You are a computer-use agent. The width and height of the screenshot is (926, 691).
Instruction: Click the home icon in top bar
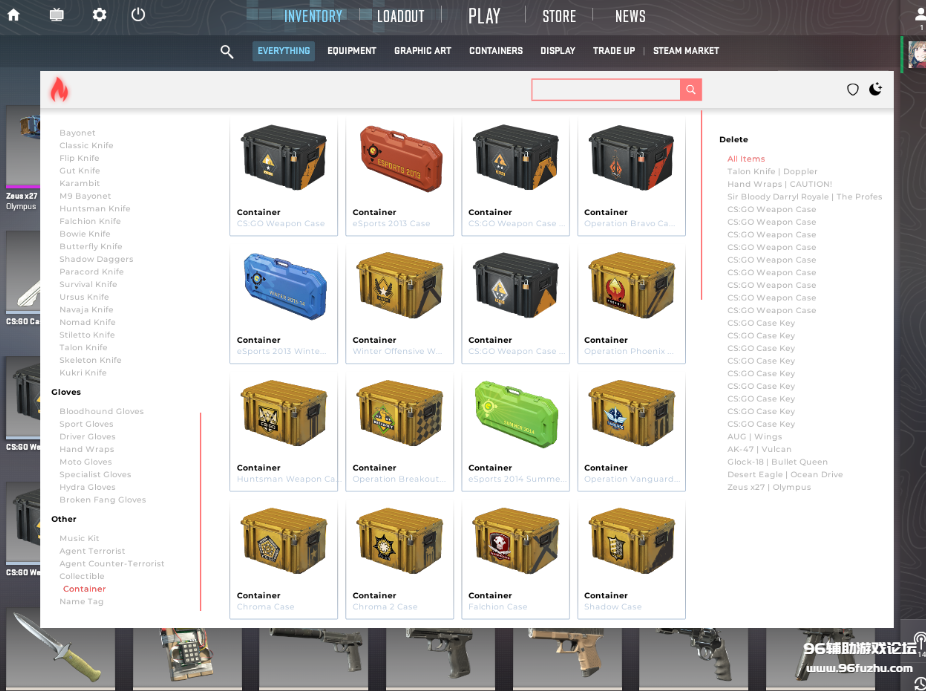[14, 15]
